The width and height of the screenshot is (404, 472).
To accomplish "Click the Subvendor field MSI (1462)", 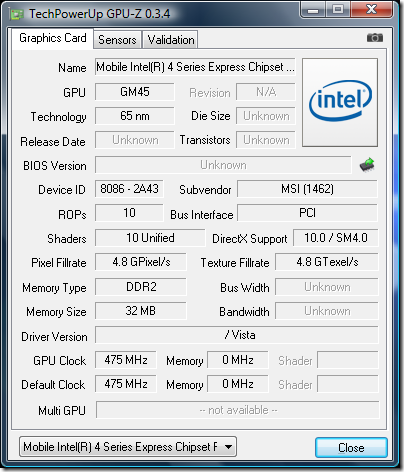I will [x=307, y=189].
